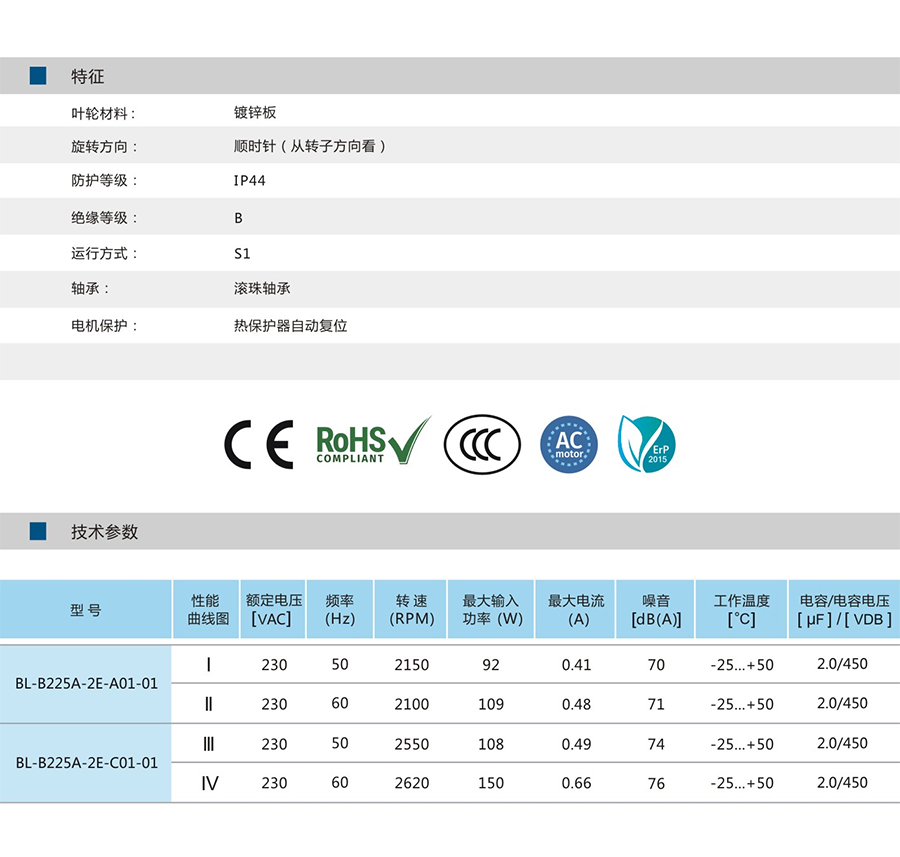
Task: Click the noise value 76
Action: 656,783
